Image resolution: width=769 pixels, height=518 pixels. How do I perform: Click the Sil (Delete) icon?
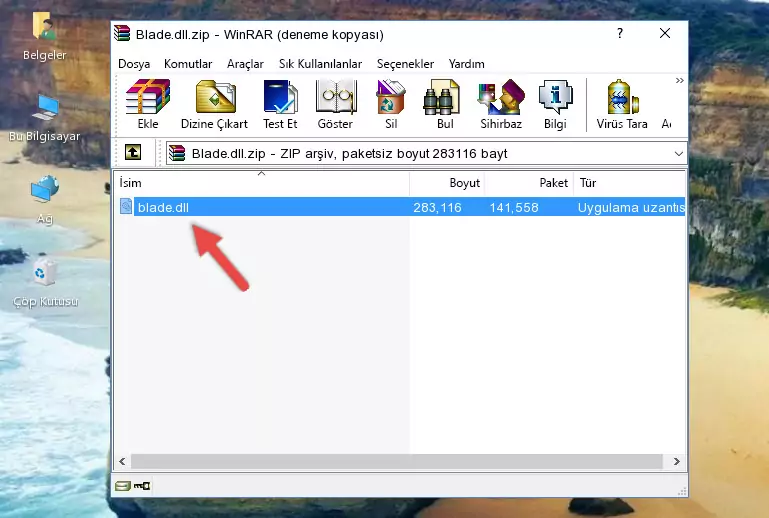[391, 104]
